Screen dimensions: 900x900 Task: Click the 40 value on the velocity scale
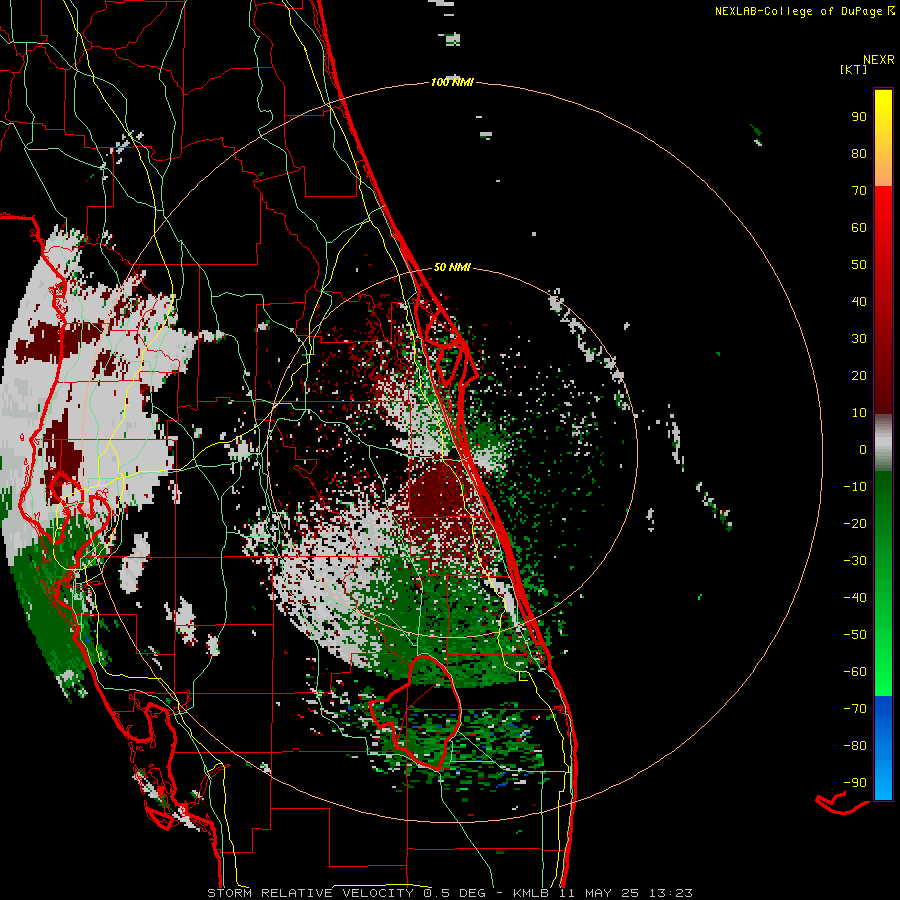pos(859,302)
